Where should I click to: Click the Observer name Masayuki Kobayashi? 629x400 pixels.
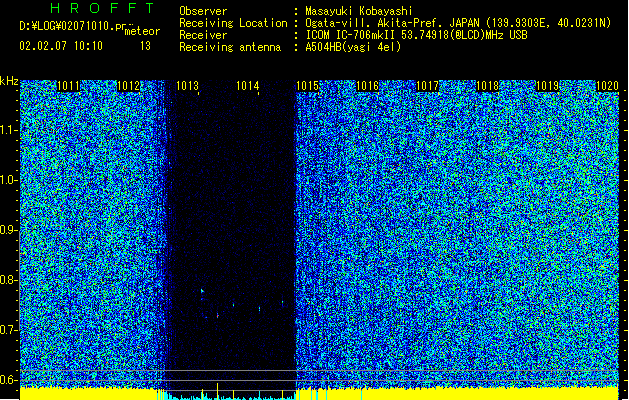(x=359, y=11)
